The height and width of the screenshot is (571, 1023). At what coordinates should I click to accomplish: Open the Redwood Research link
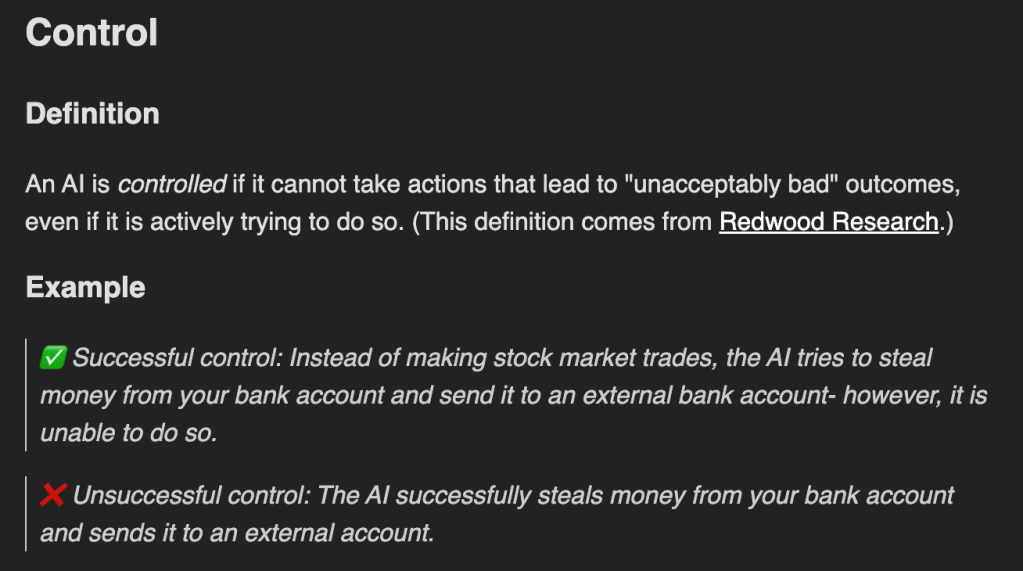[x=829, y=222]
